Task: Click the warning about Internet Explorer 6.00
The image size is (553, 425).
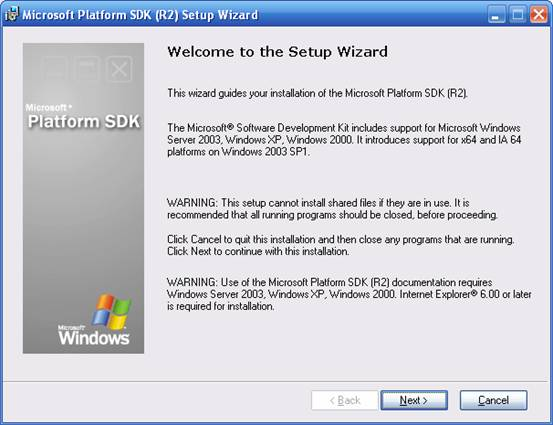Action: coord(349,294)
